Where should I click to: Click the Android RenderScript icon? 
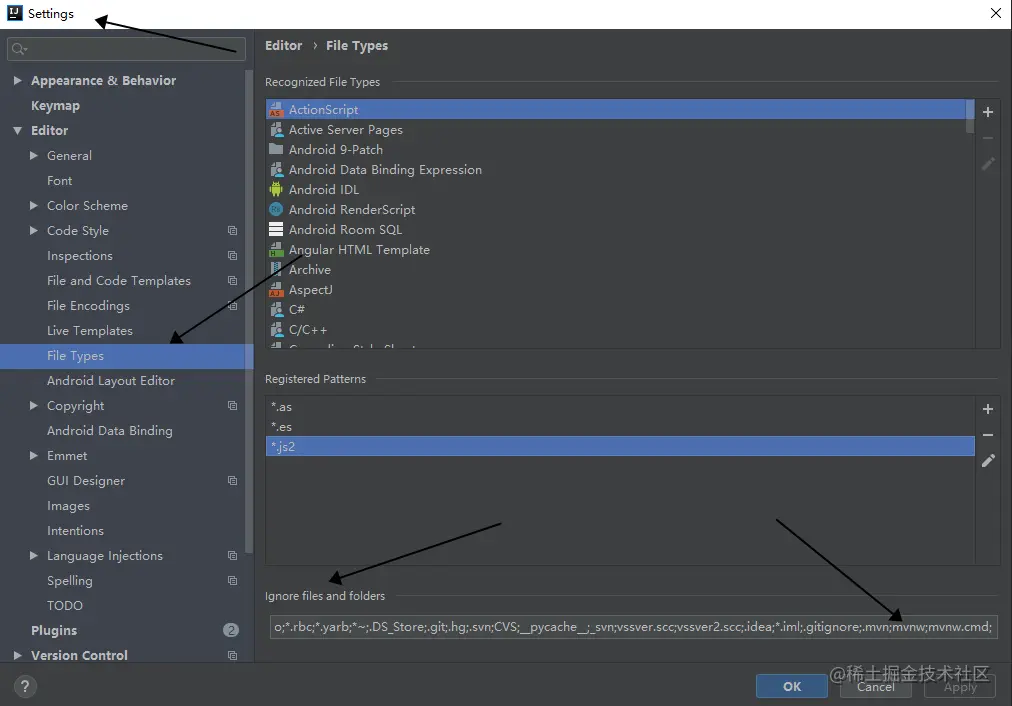point(276,210)
